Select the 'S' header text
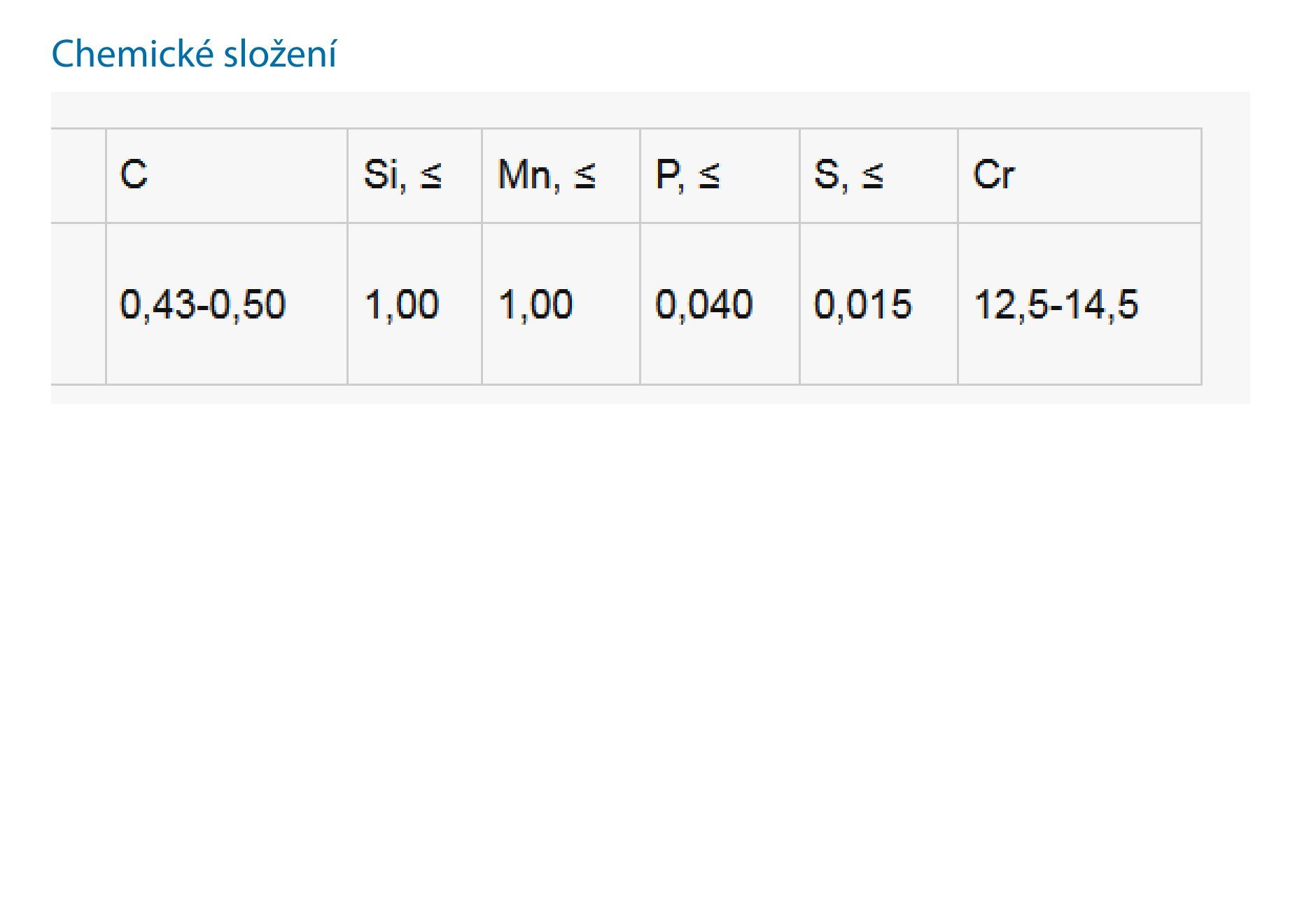Viewport: 1309px width, 924px height. click(828, 174)
